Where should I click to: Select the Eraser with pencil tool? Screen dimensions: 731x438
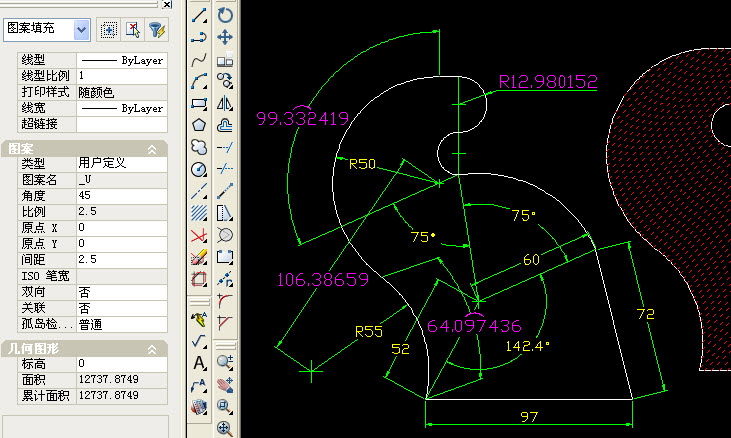point(199,257)
